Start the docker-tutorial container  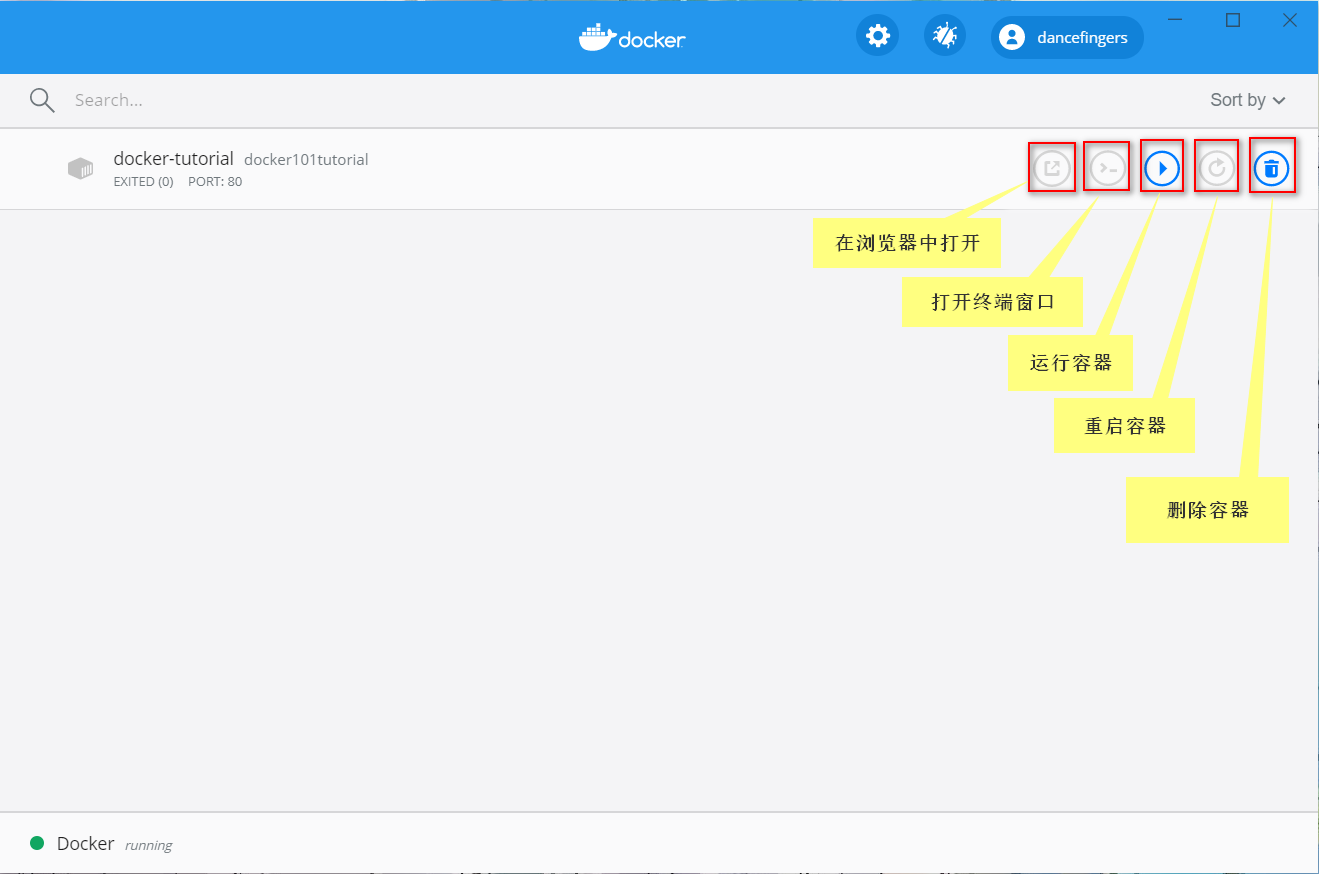(1162, 168)
